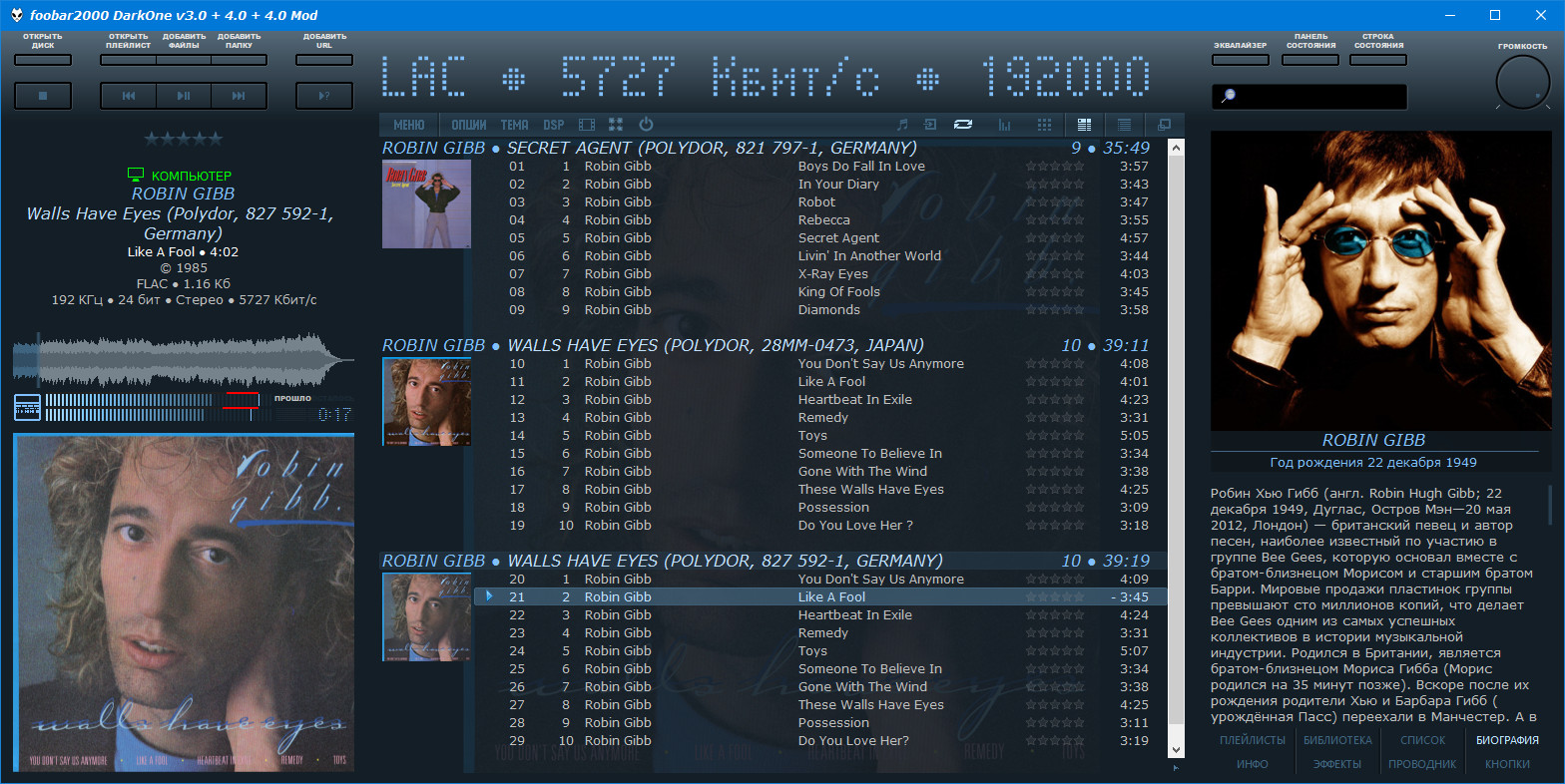Set rating stars for track 14 Toys

point(1055,436)
